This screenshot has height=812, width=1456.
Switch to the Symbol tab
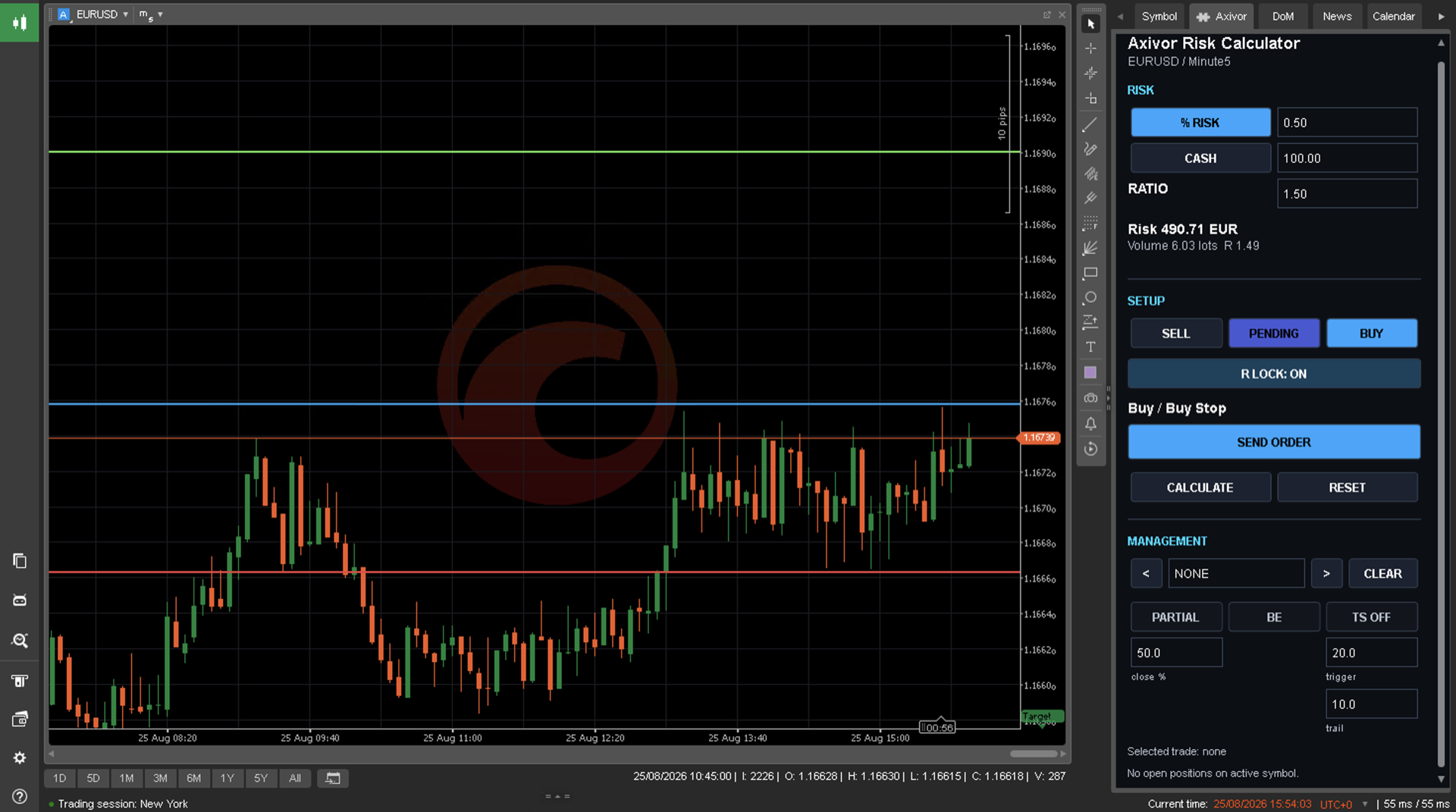point(1159,16)
